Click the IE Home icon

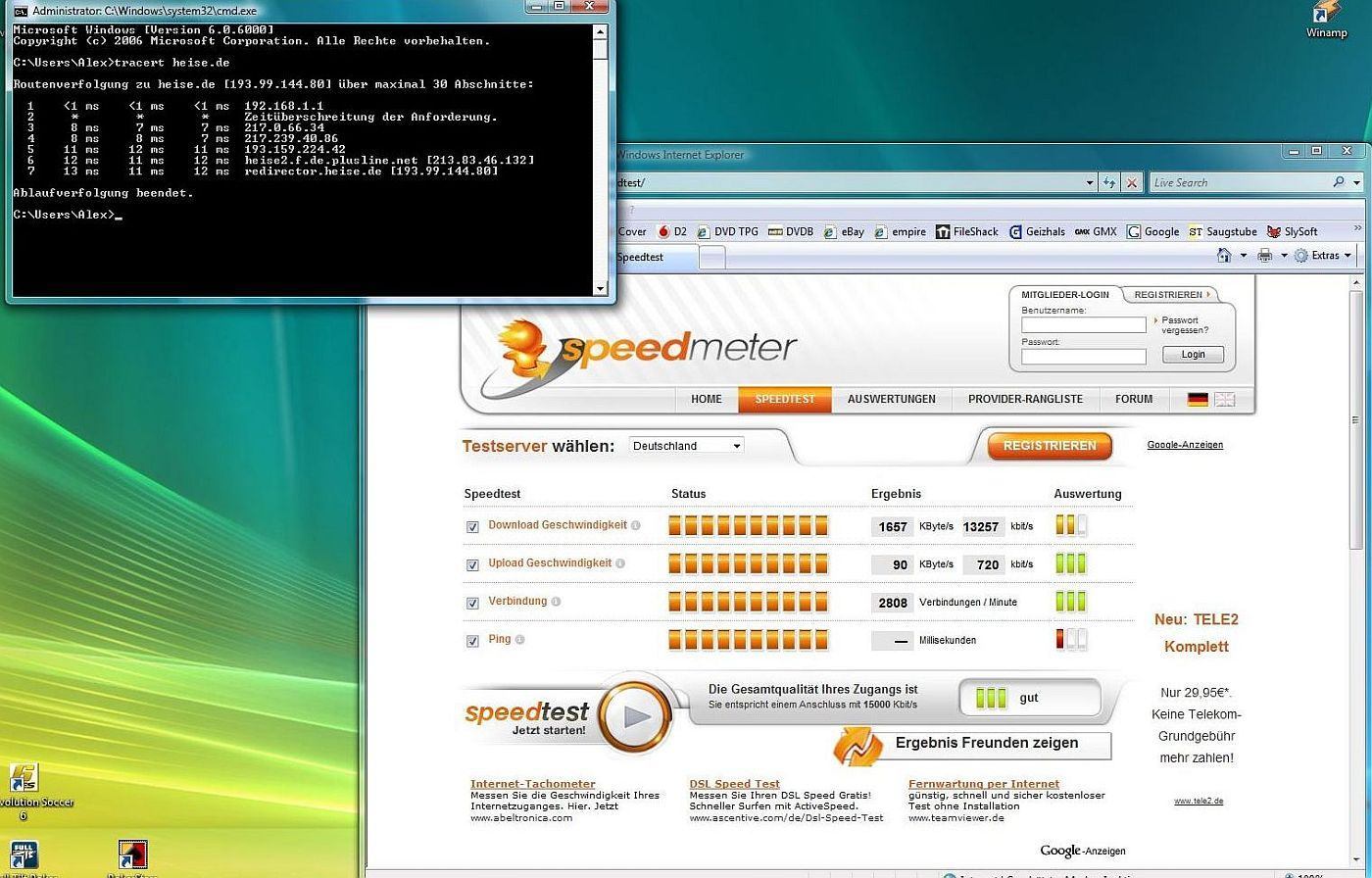click(1224, 256)
